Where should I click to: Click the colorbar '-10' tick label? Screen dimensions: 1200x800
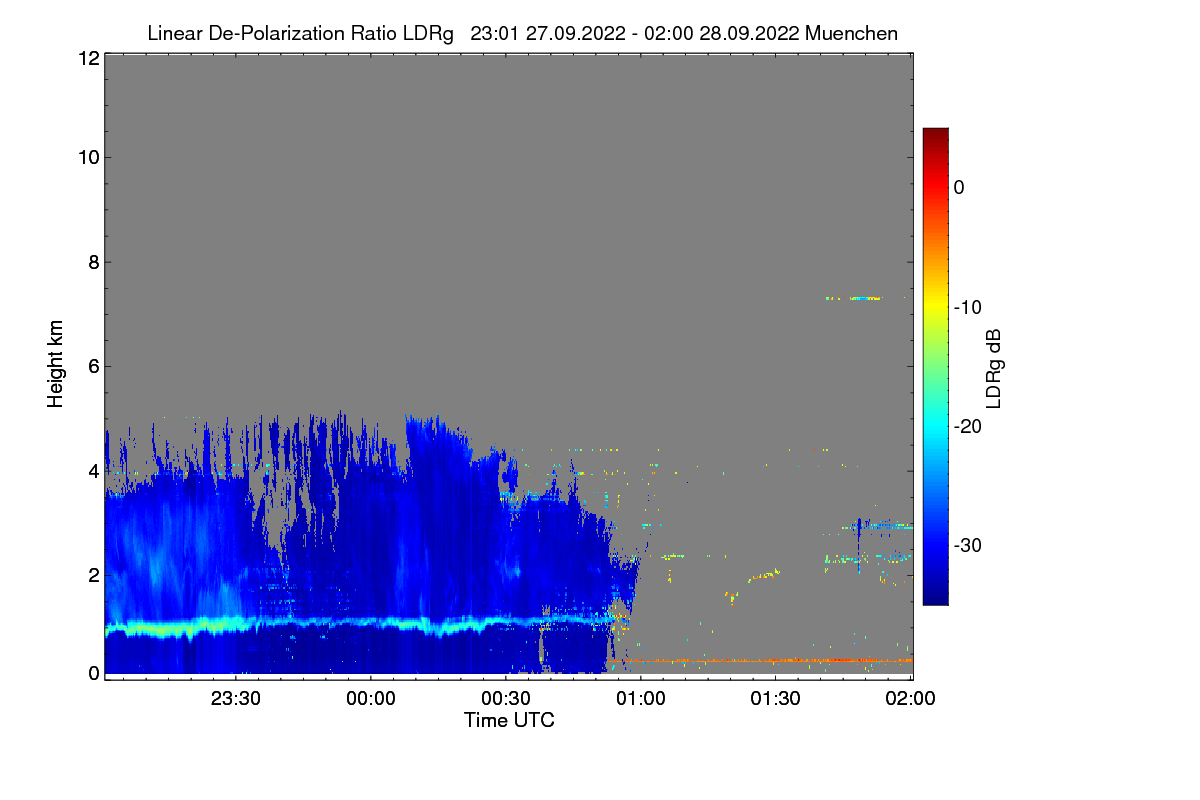click(968, 307)
